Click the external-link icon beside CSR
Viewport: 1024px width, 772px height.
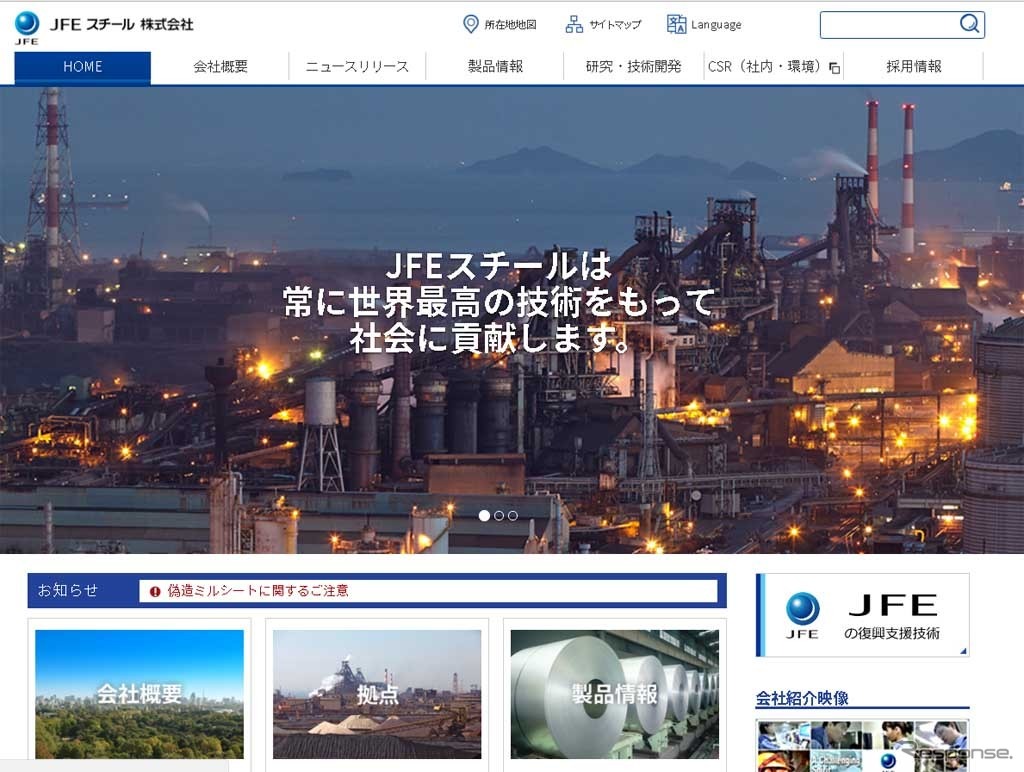pos(834,68)
